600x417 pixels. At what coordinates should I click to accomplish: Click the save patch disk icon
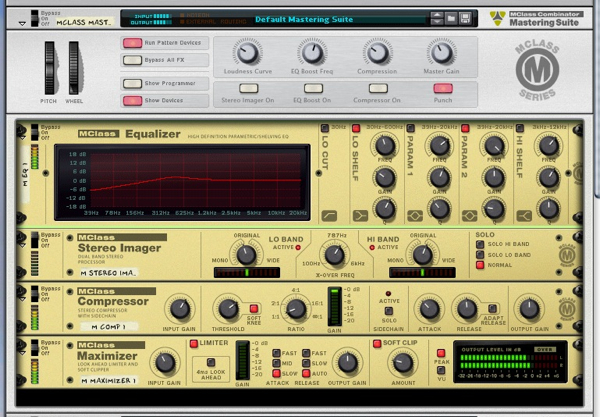tap(467, 18)
